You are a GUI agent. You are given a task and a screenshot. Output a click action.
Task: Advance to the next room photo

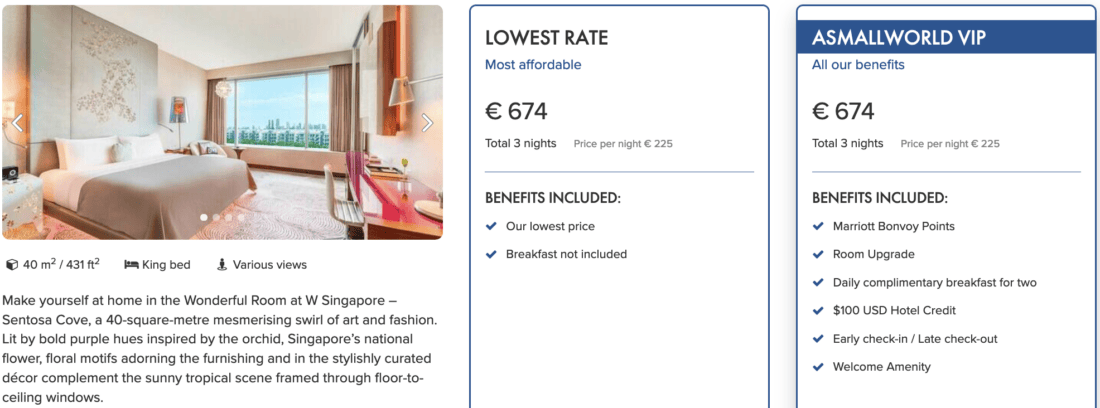pos(428,123)
